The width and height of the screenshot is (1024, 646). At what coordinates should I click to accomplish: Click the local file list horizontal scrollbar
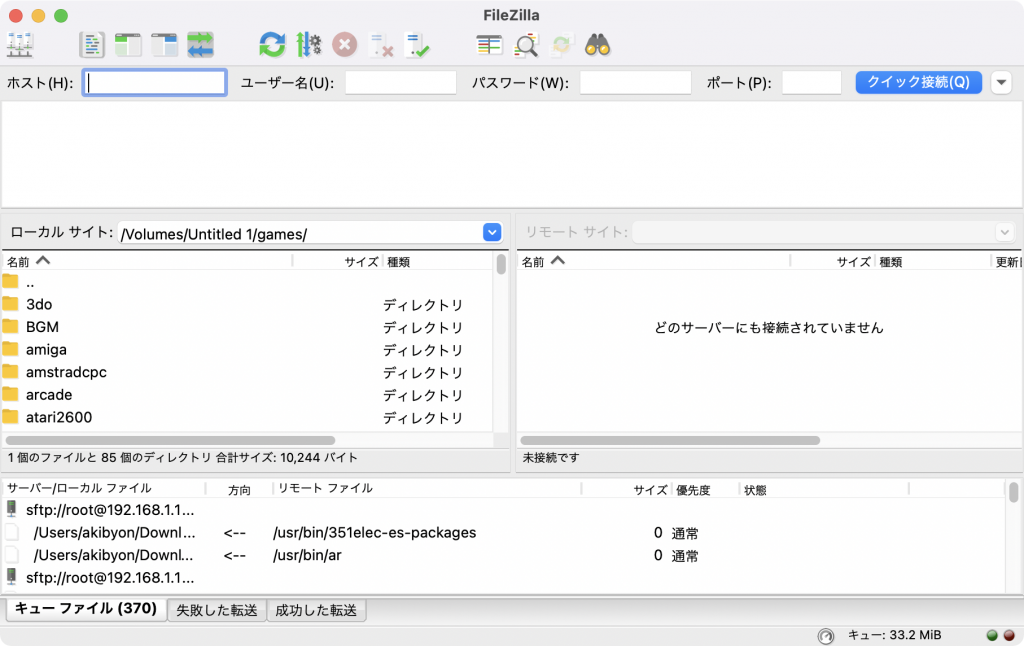coord(170,440)
